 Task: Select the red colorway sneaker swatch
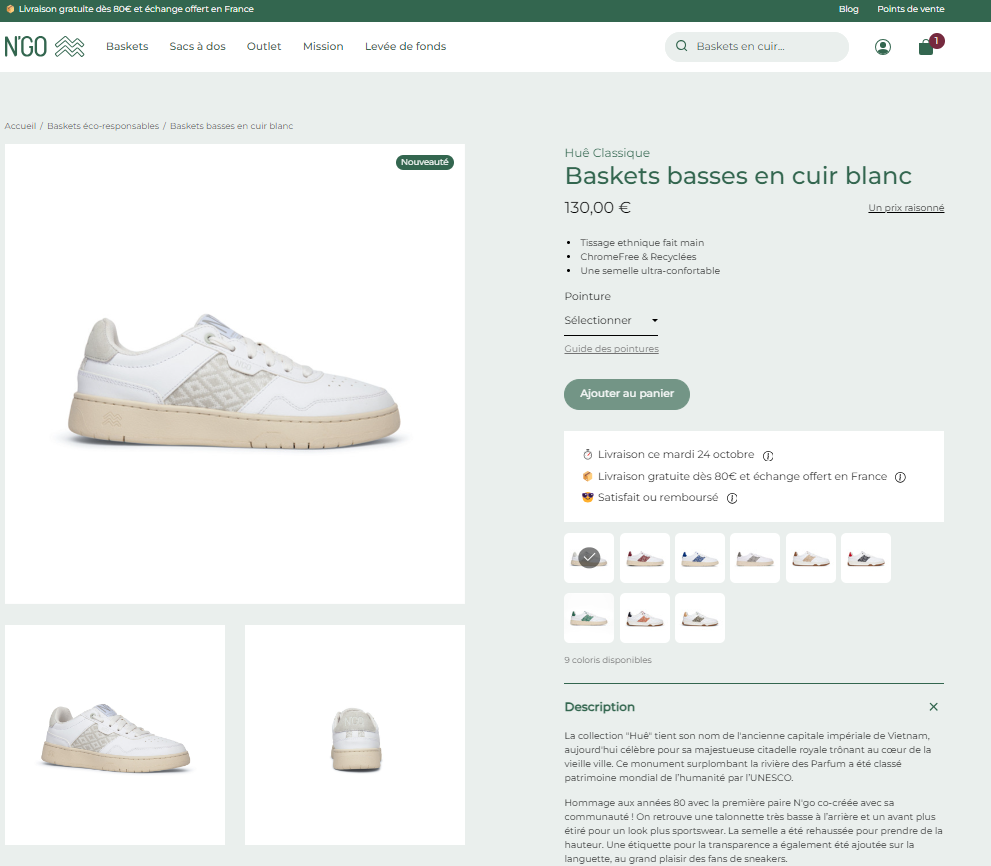tap(644, 558)
